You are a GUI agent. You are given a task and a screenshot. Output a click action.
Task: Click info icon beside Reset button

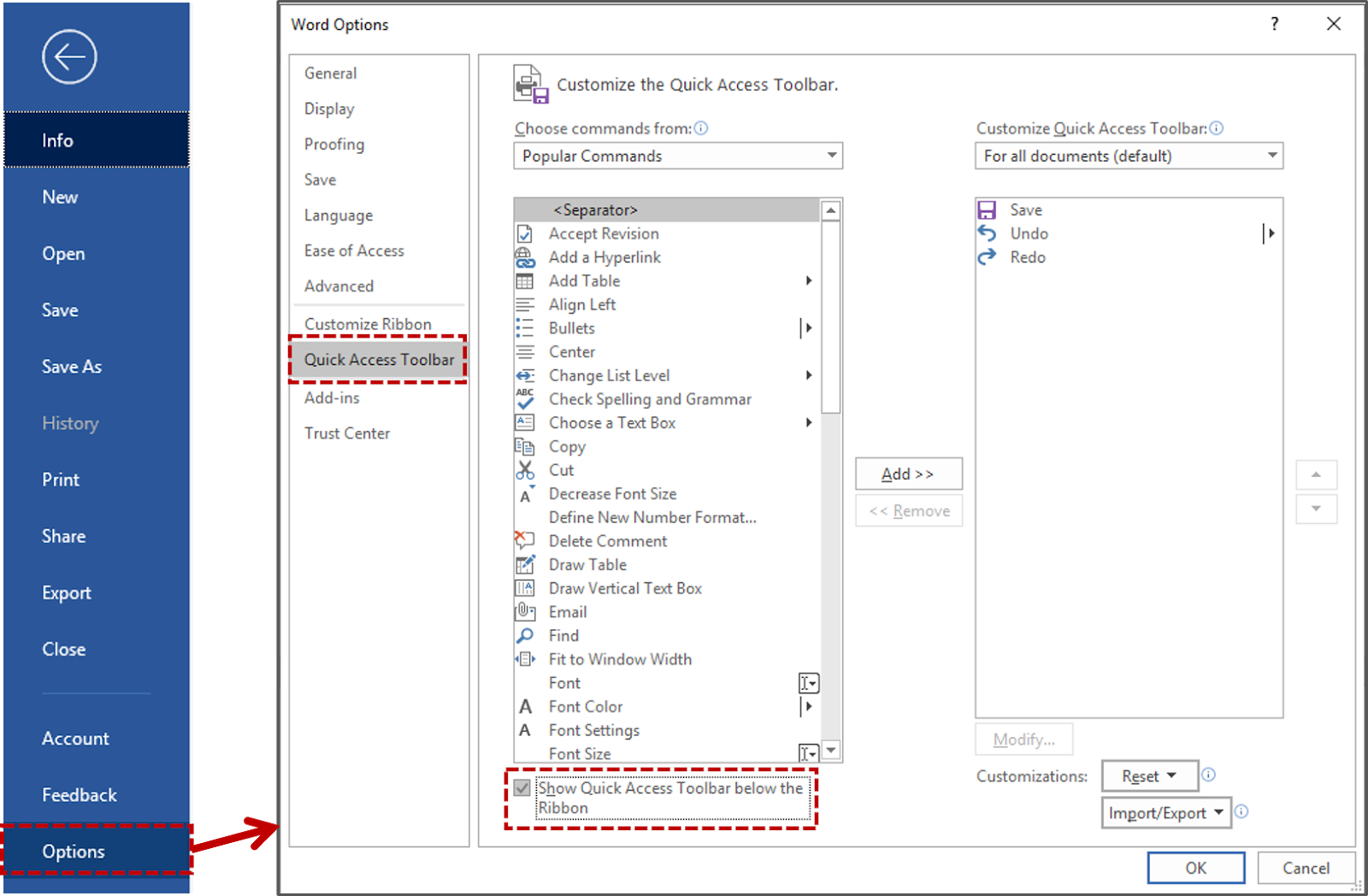1208,775
